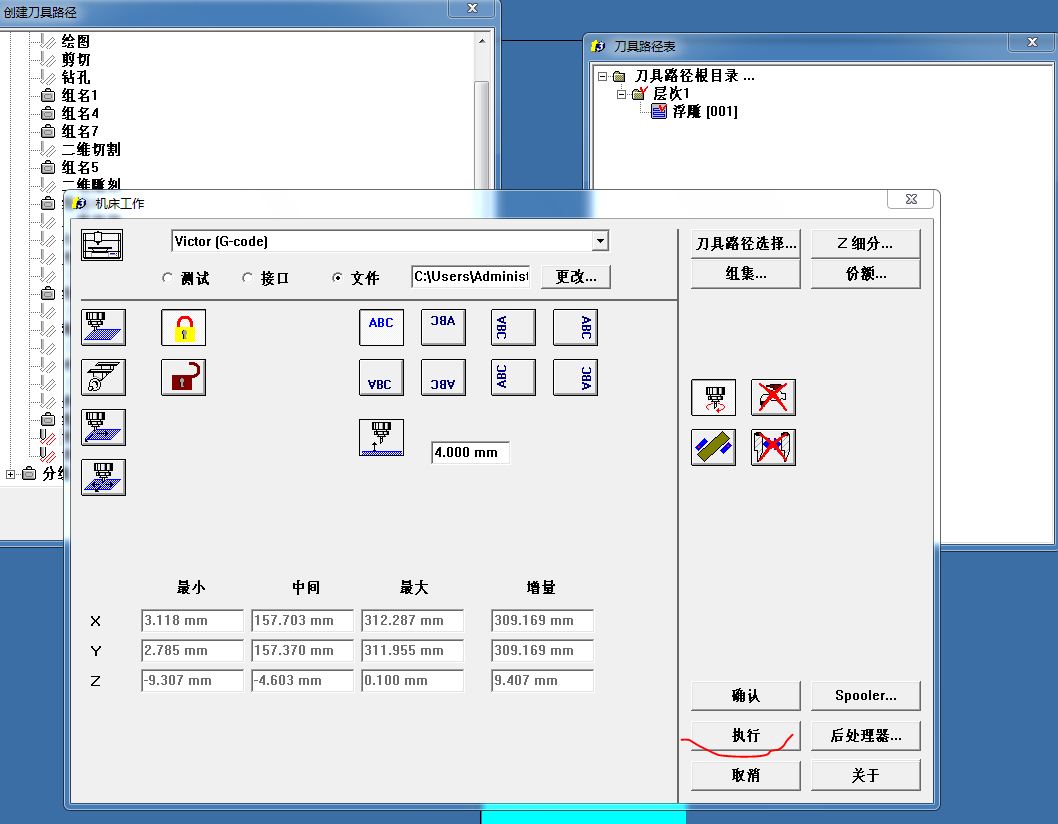Click the red unlocked padlock icon
This screenshot has height=824, width=1058.
(184, 377)
